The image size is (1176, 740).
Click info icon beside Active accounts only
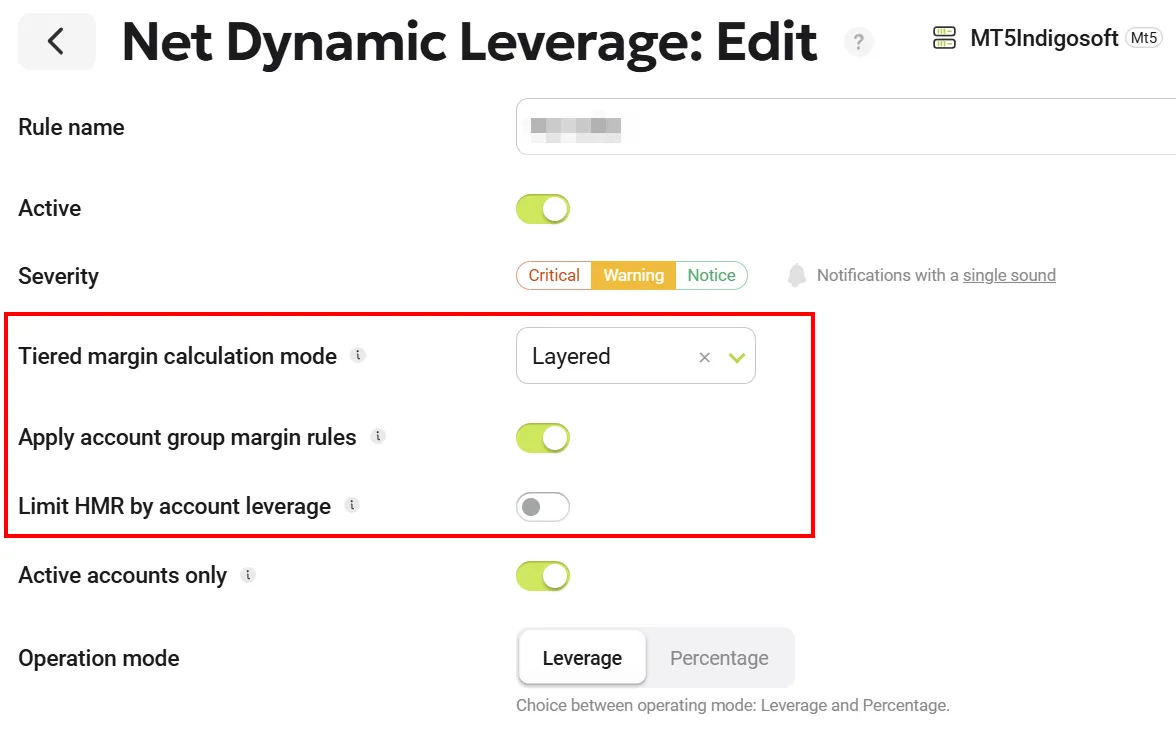pyautogui.click(x=248, y=575)
